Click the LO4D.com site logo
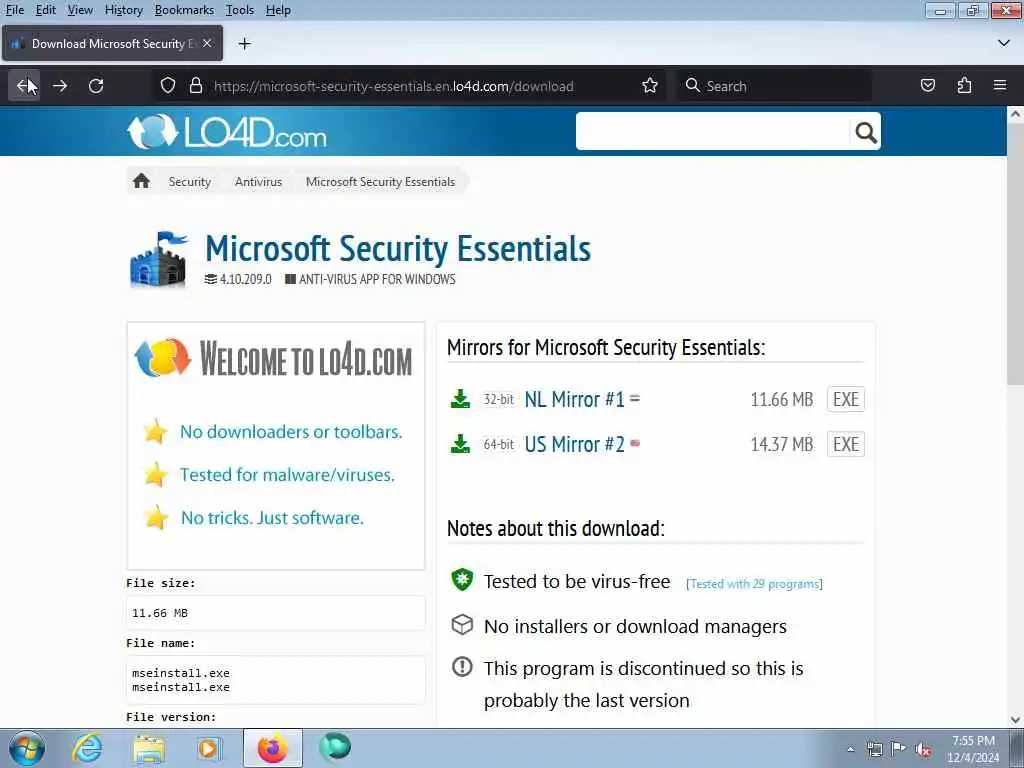 point(227,132)
